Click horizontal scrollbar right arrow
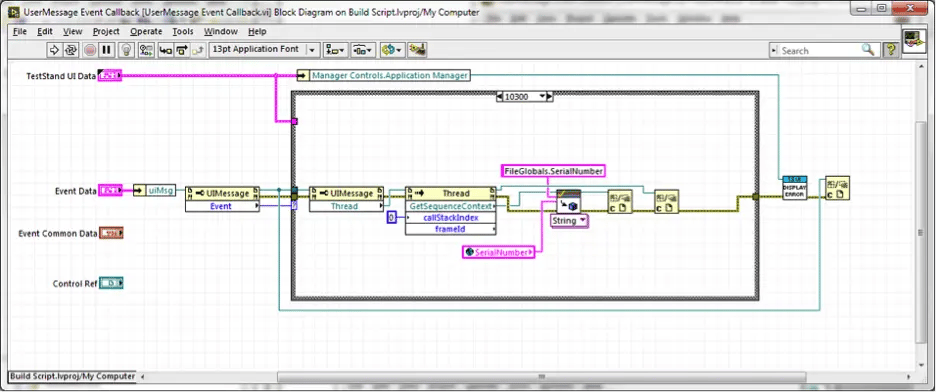The image size is (936, 392). coord(909,377)
